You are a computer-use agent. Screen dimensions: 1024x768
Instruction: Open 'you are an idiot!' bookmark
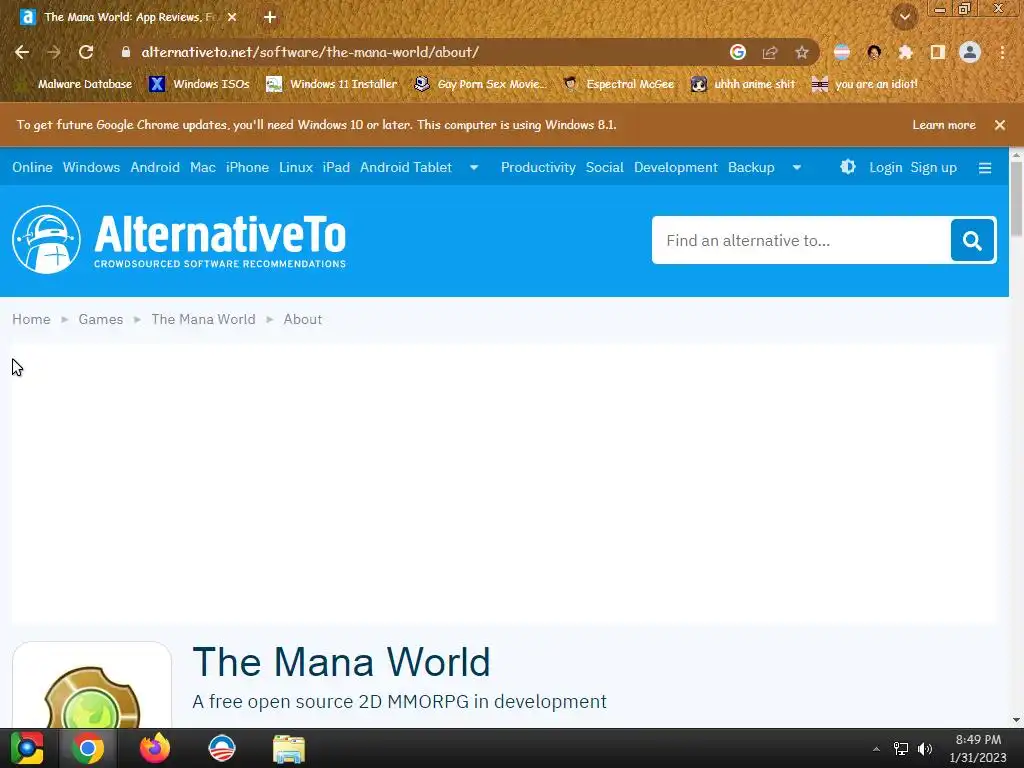(865, 84)
